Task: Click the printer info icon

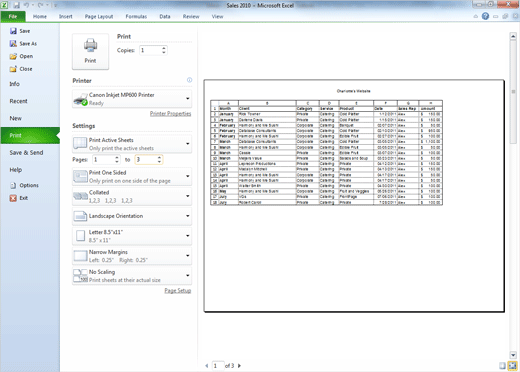Action: coord(189,80)
